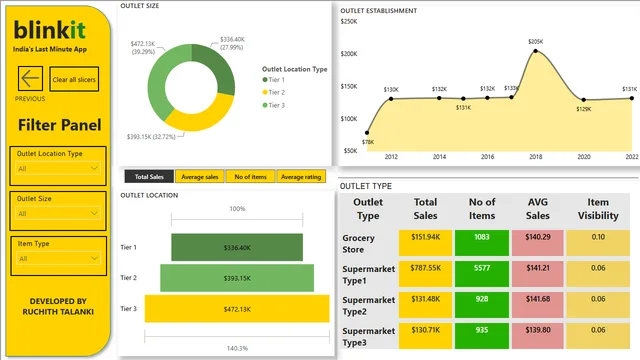
Task: Click the Item Visibility column header
Action: click(x=598, y=209)
